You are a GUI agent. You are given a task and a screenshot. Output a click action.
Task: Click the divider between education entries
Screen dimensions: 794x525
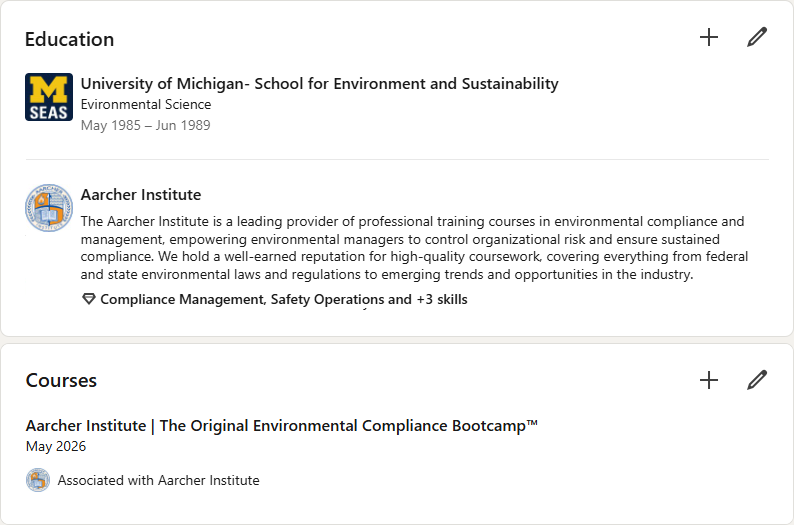(397, 160)
